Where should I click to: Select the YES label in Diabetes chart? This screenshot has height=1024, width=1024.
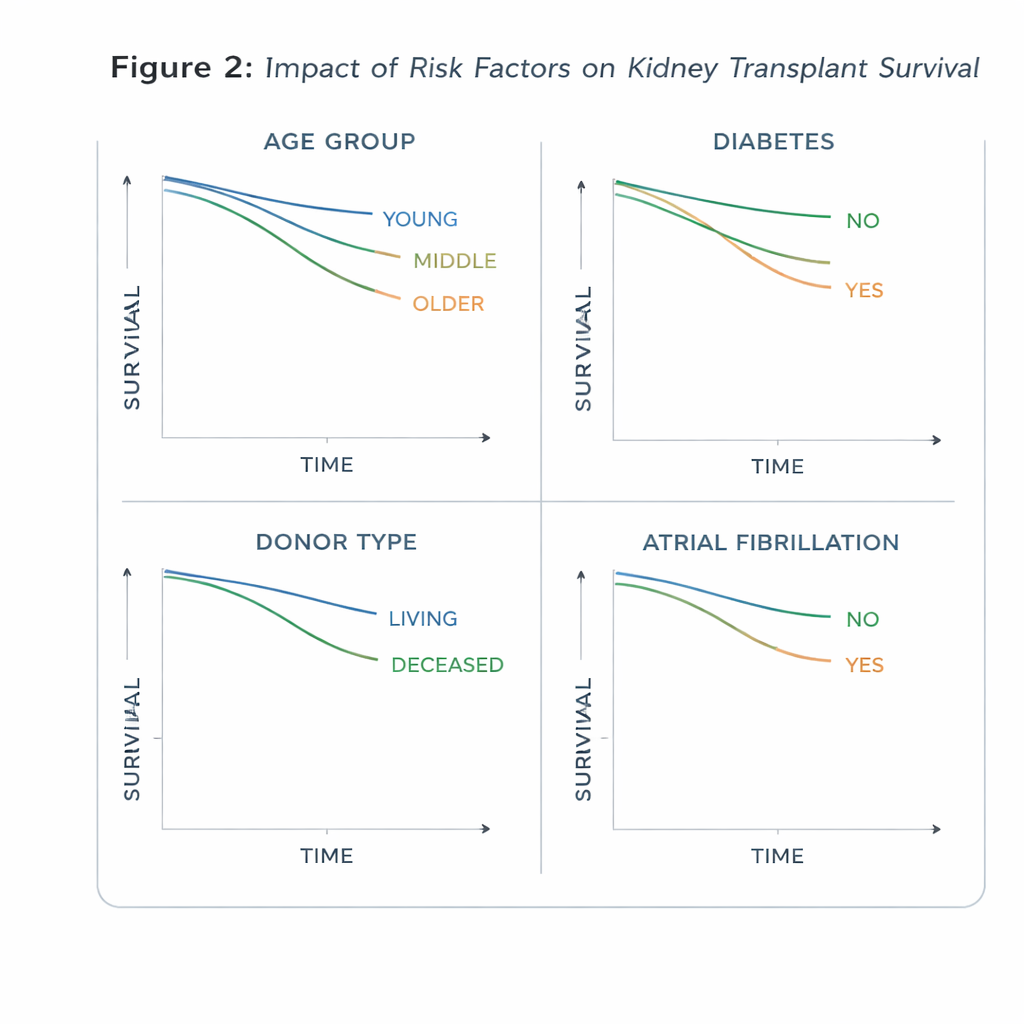tap(864, 291)
